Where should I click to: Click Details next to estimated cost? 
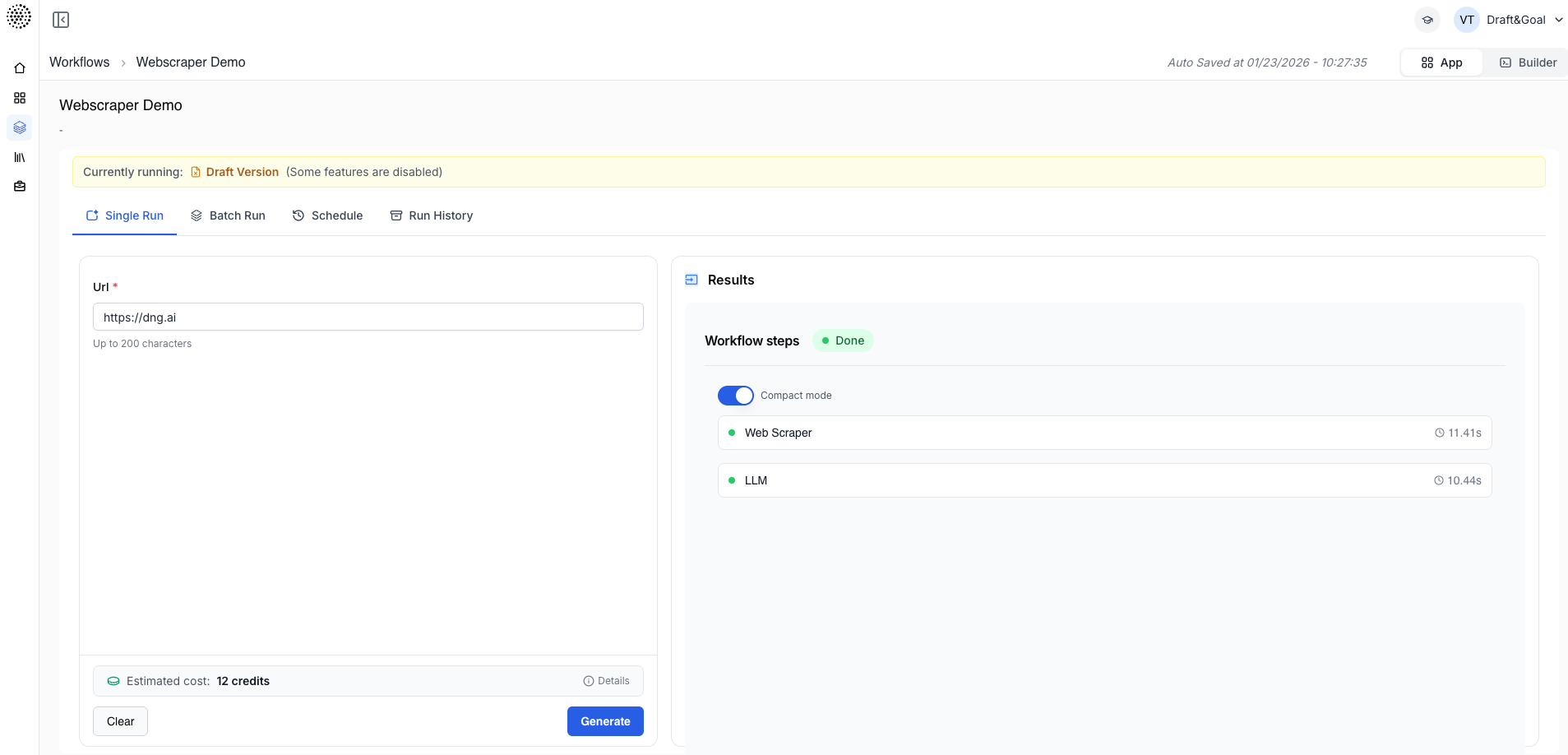click(608, 681)
